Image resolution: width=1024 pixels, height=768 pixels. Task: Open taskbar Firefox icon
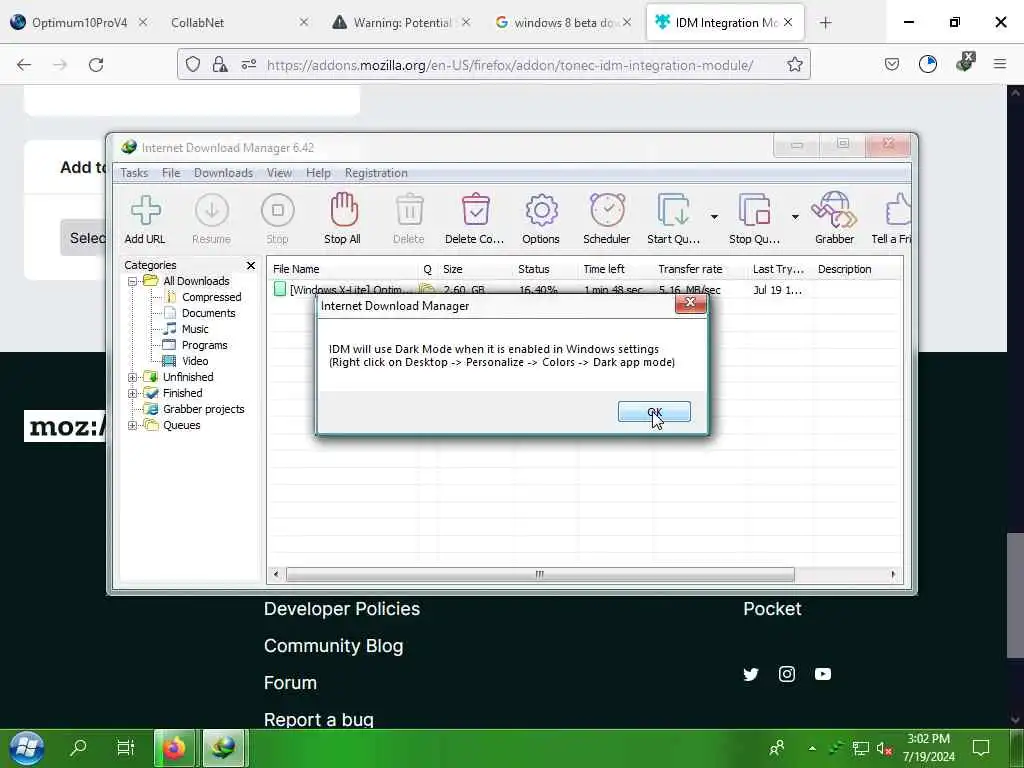point(174,748)
